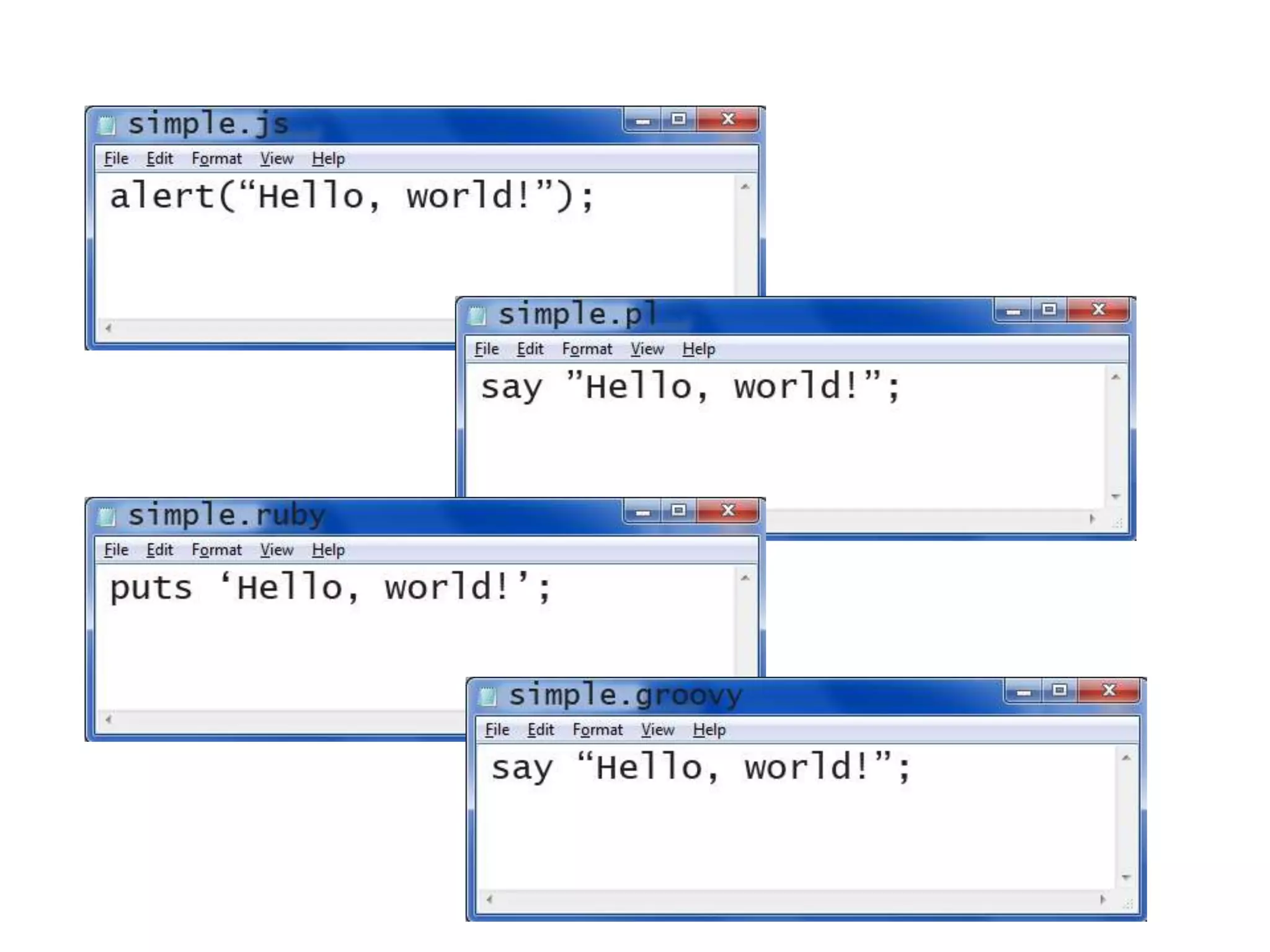Minimize the simple.groovy window
The width and height of the screenshot is (1270, 952).
[1024, 691]
